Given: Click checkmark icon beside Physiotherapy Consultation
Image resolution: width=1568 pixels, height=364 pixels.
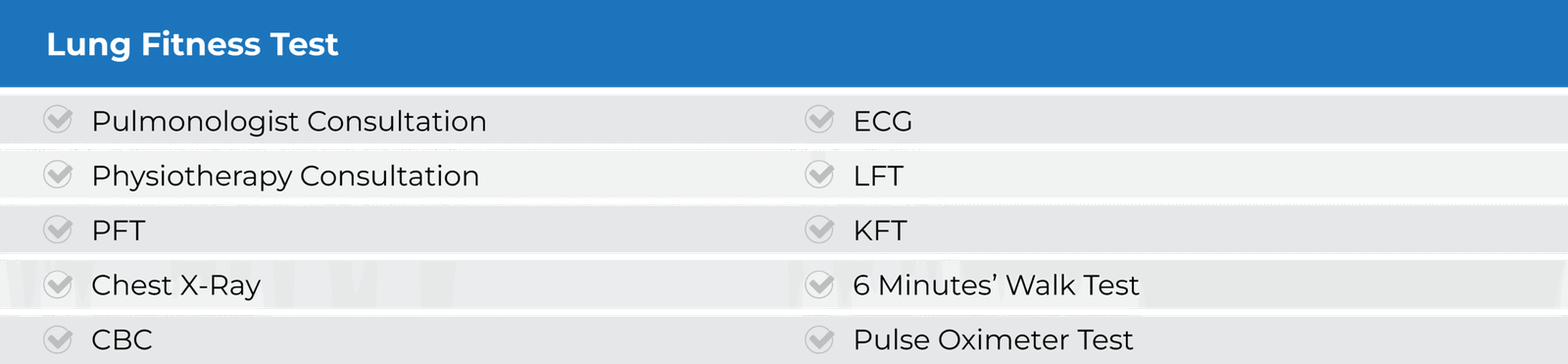Looking at the screenshot, I should [59, 175].
